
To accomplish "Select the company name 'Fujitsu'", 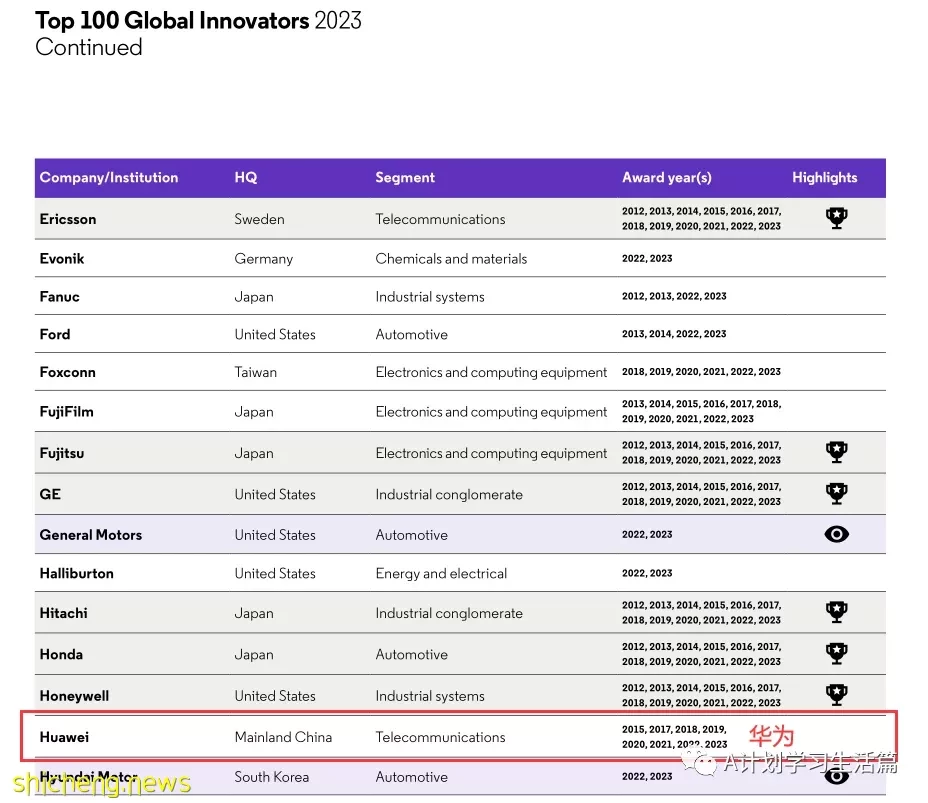I will [x=62, y=453].
